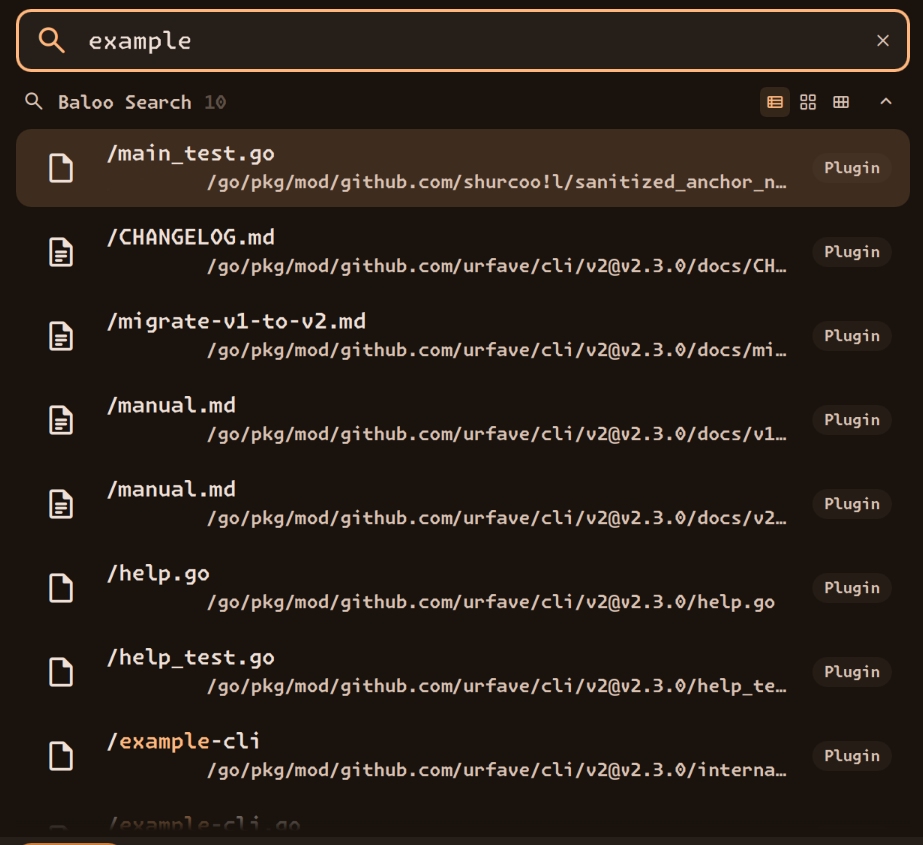Click Plugin badge on main_test.go row
This screenshot has width=923, height=845.
pyautogui.click(x=852, y=168)
